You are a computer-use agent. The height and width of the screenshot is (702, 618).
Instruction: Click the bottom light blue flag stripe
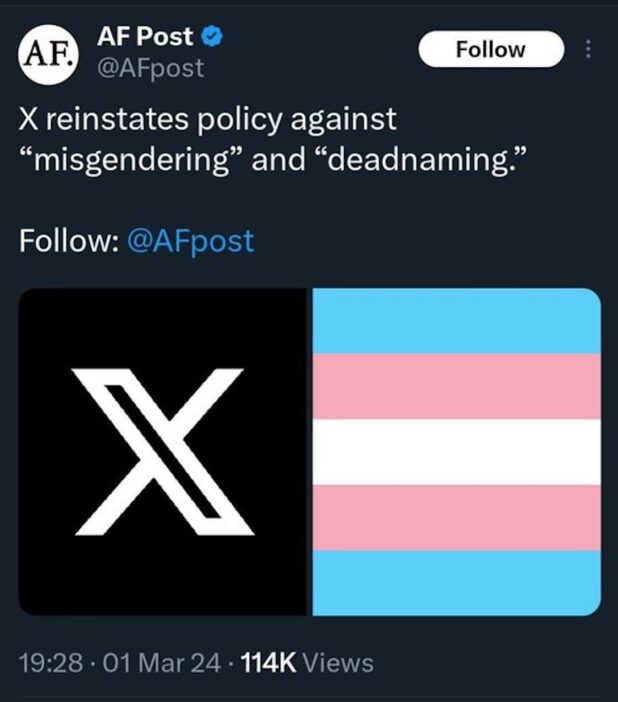(456, 583)
